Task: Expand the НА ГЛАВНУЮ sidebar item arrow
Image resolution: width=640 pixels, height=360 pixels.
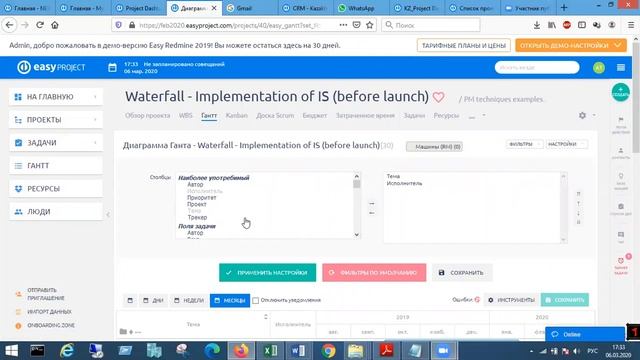Action: point(96,97)
